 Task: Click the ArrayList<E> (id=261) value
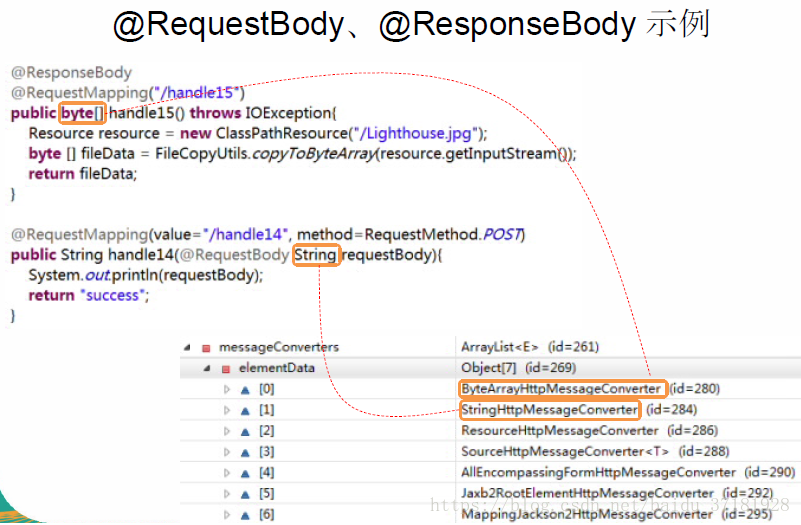[530, 347]
